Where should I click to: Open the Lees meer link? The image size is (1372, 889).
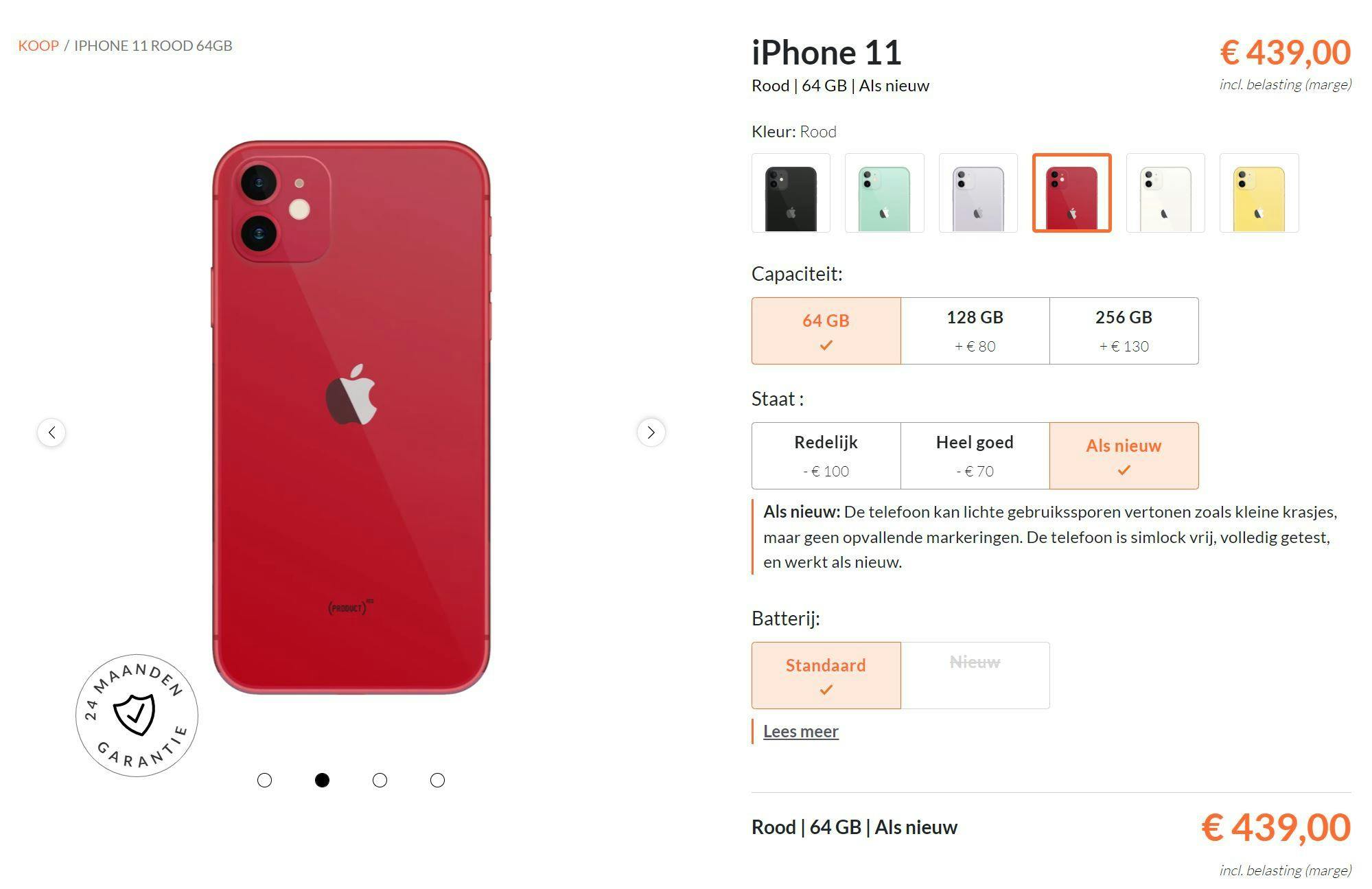(x=800, y=731)
